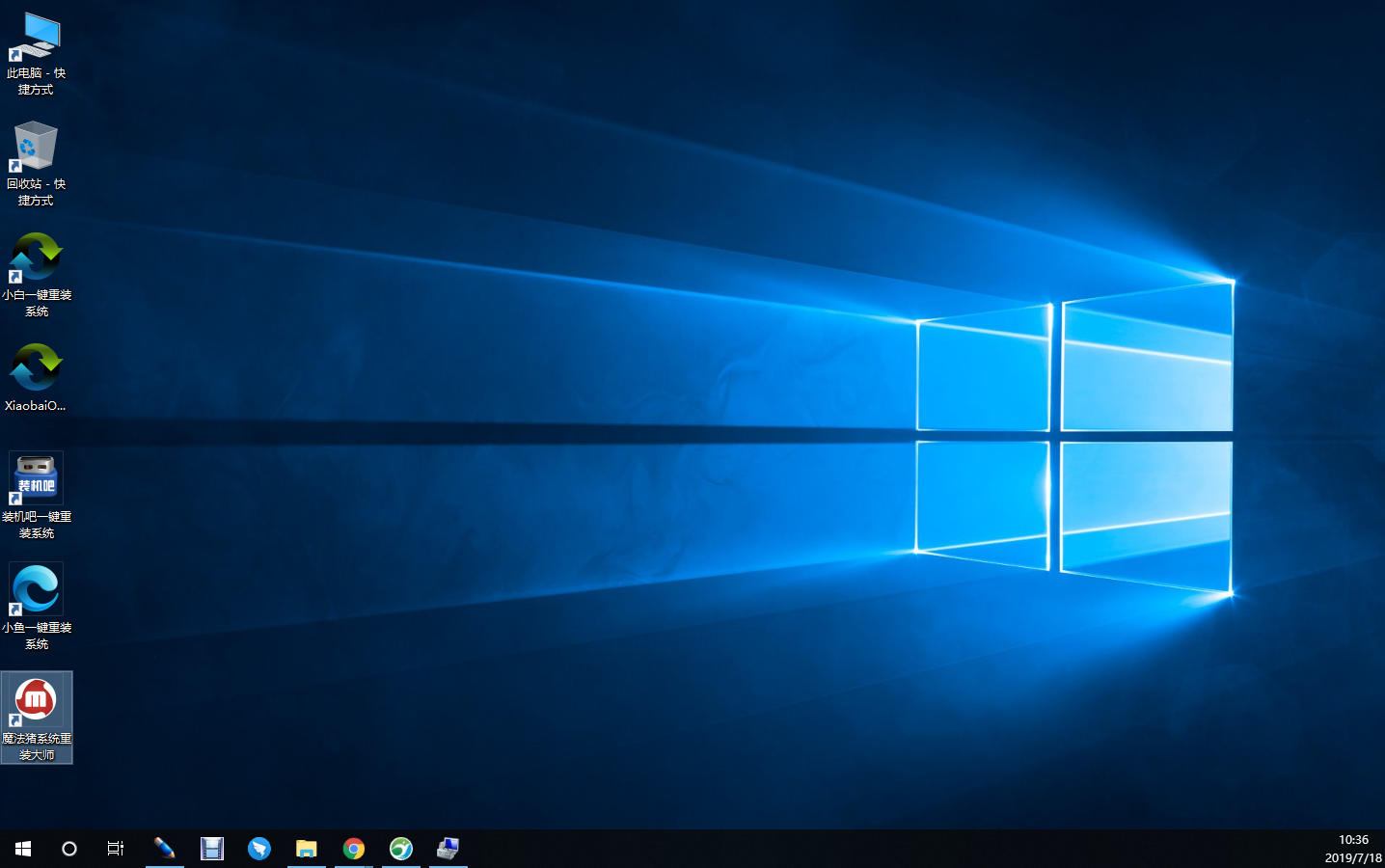Select the 回收站 Recycle Bin shortcut
Viewport: 1385px width, 868px height.
pyautogui.click(x=36, y=148)
